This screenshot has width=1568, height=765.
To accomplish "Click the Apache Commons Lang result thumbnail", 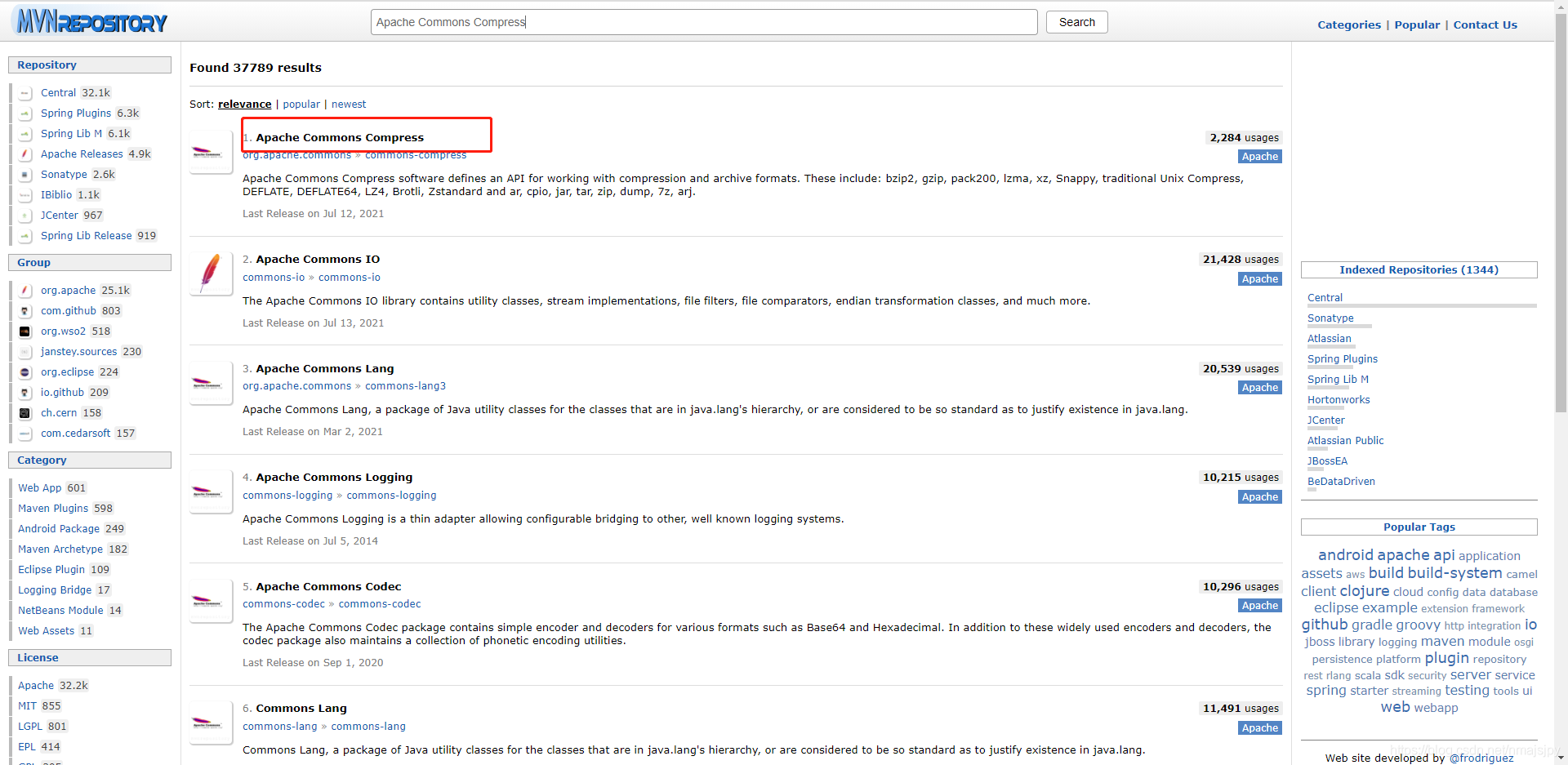I will pos(211,383).
